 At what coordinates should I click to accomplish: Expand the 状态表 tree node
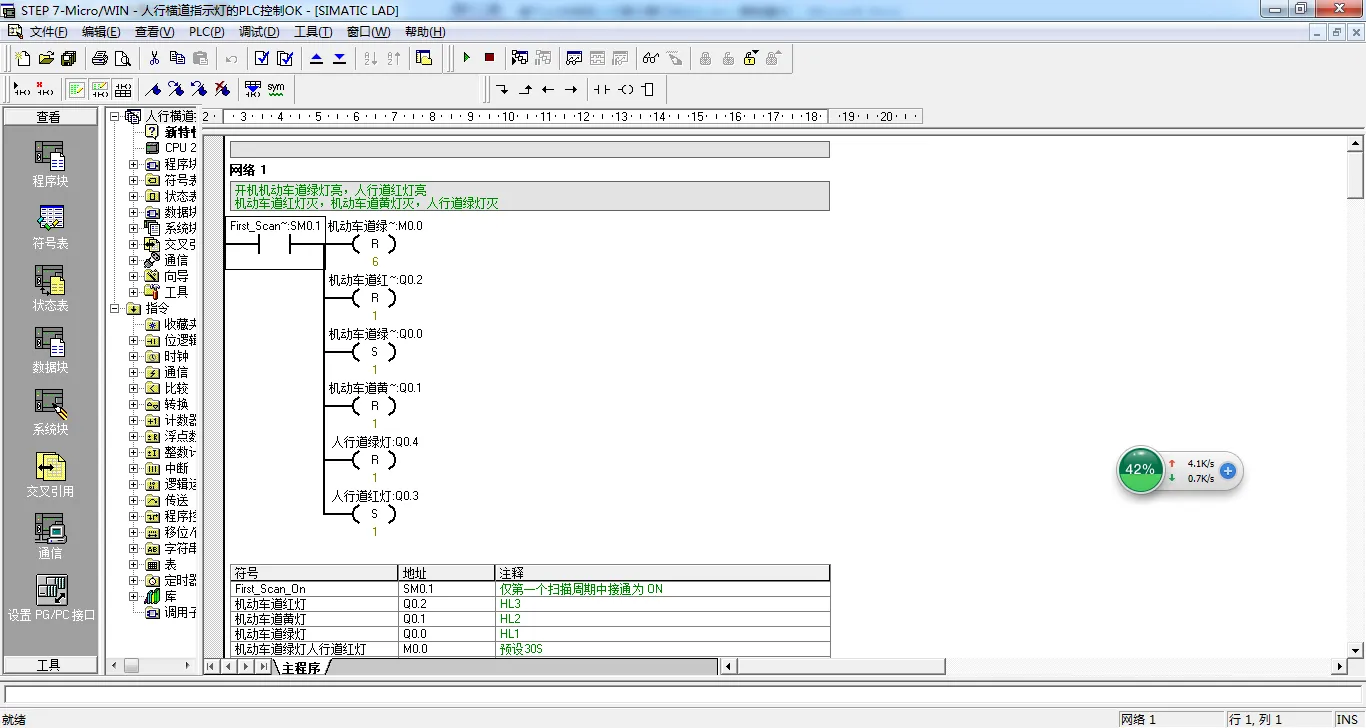[134, 196]
